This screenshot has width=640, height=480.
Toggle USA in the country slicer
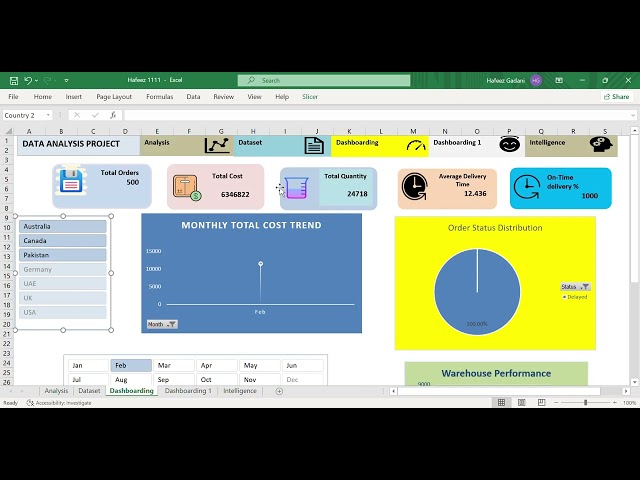63,312
